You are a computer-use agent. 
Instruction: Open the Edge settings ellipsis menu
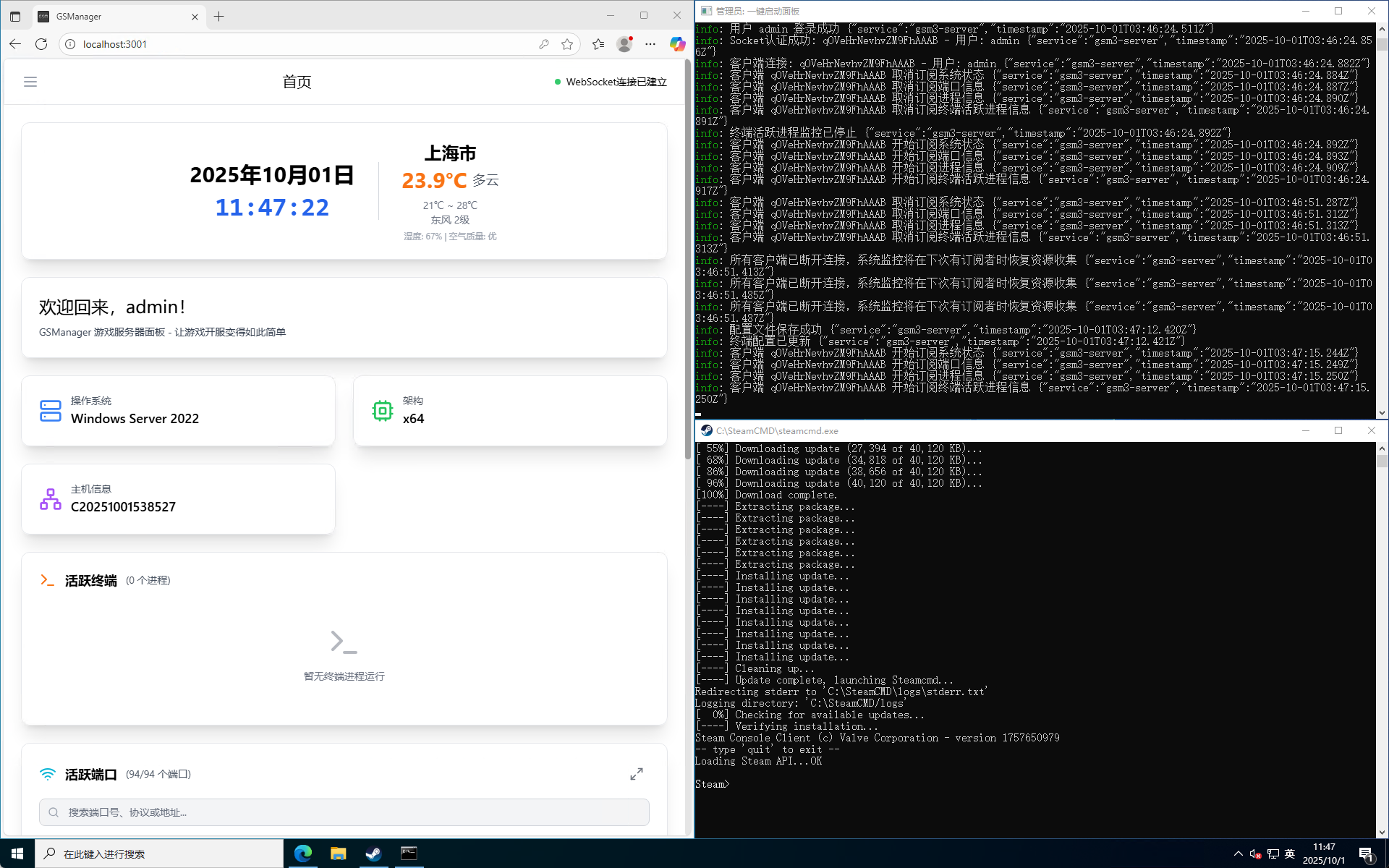coord(650,44)
